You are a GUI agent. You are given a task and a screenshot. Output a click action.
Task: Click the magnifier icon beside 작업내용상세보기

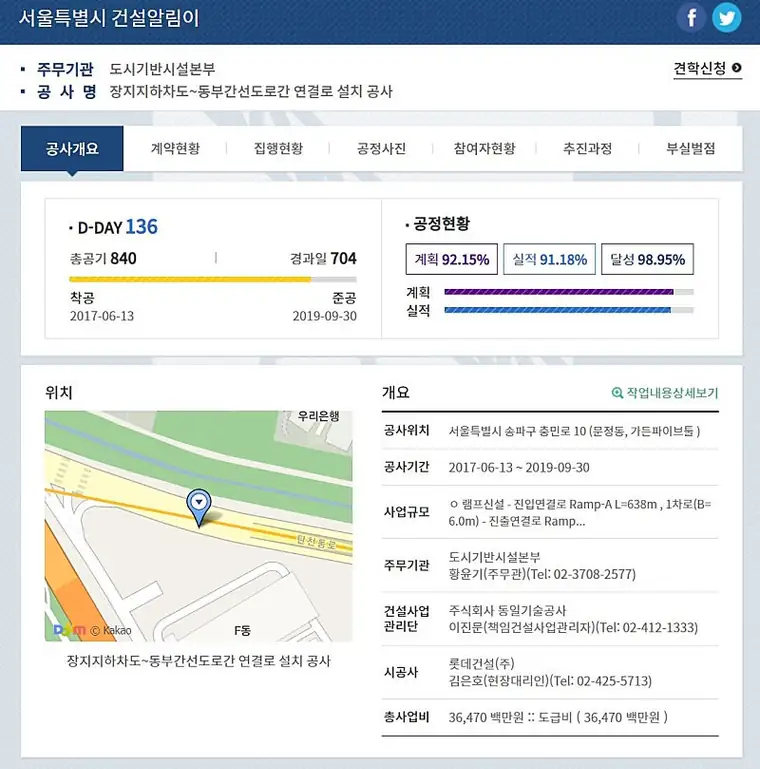pyautogui.click(x=617, y=393)
